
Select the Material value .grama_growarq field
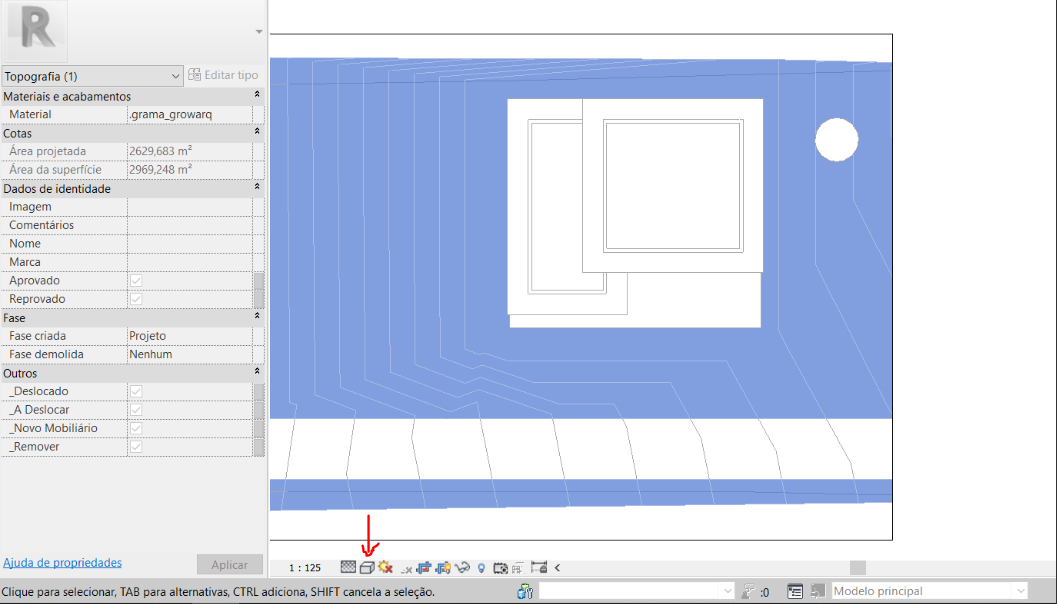[x=192, y=113]
